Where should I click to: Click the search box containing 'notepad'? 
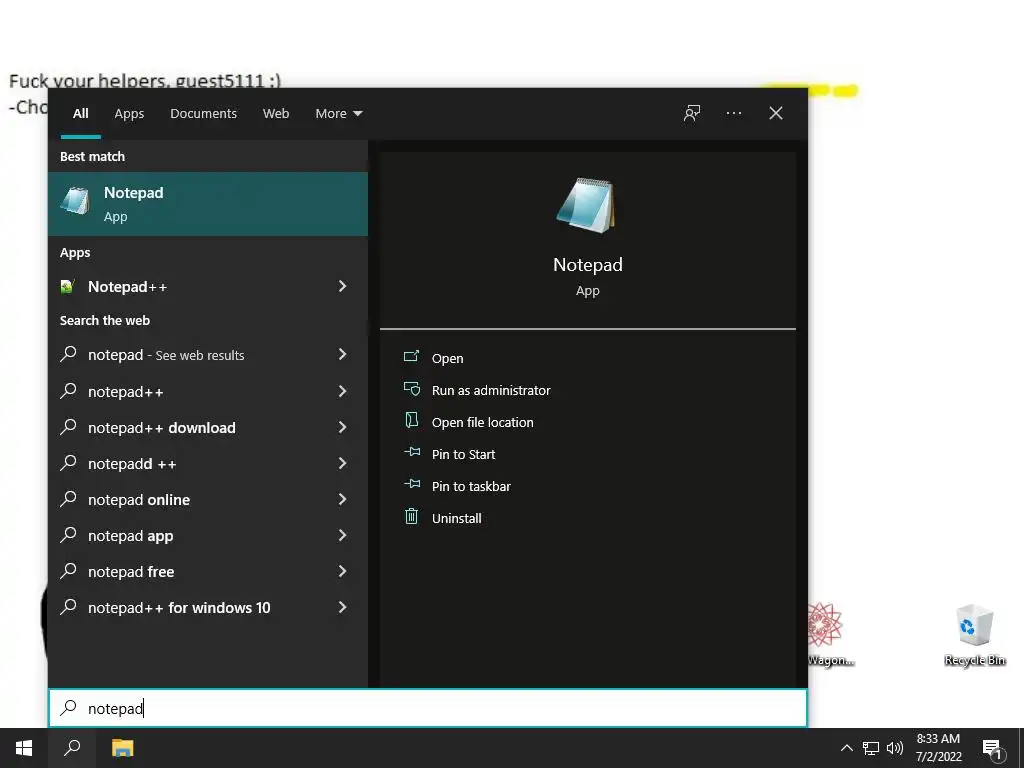[428, 708]
